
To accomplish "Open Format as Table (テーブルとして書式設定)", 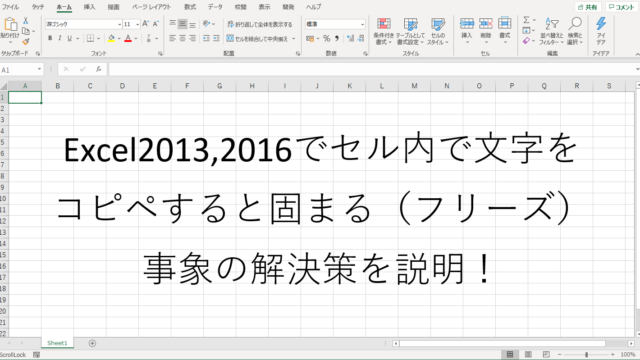I will coord(410,31).
